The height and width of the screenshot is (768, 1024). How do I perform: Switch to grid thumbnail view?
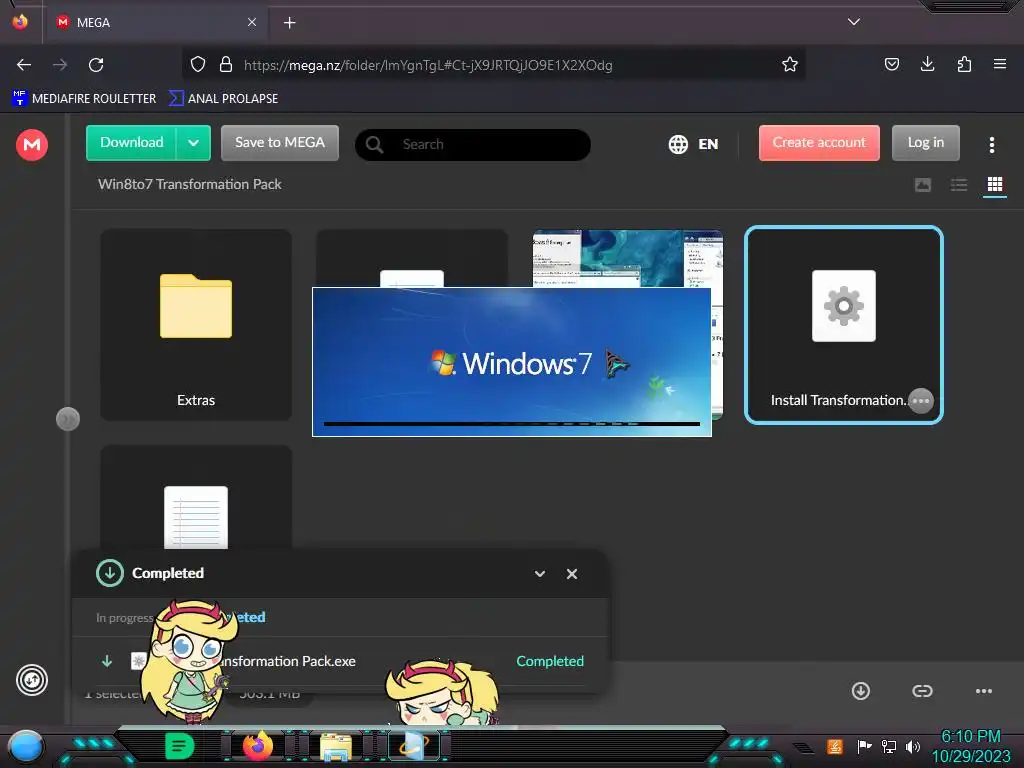coord(994,185)
